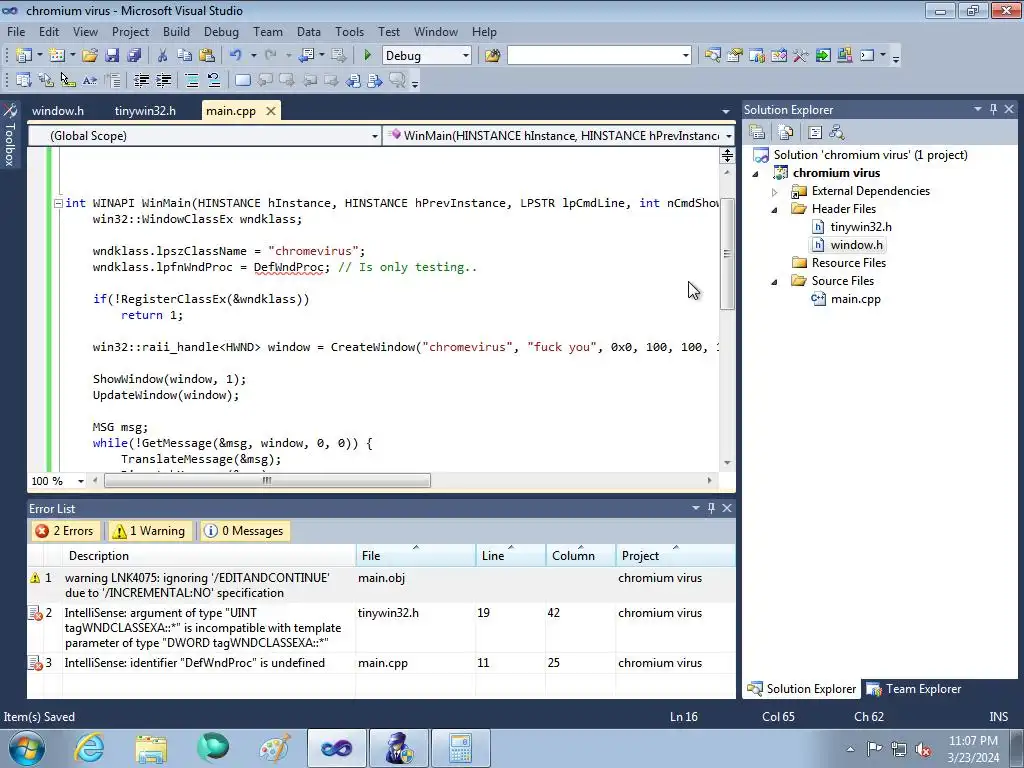Click the Navigate Backward icon
This screenshot has width=1024, height=768.
[x=306, y=56]
